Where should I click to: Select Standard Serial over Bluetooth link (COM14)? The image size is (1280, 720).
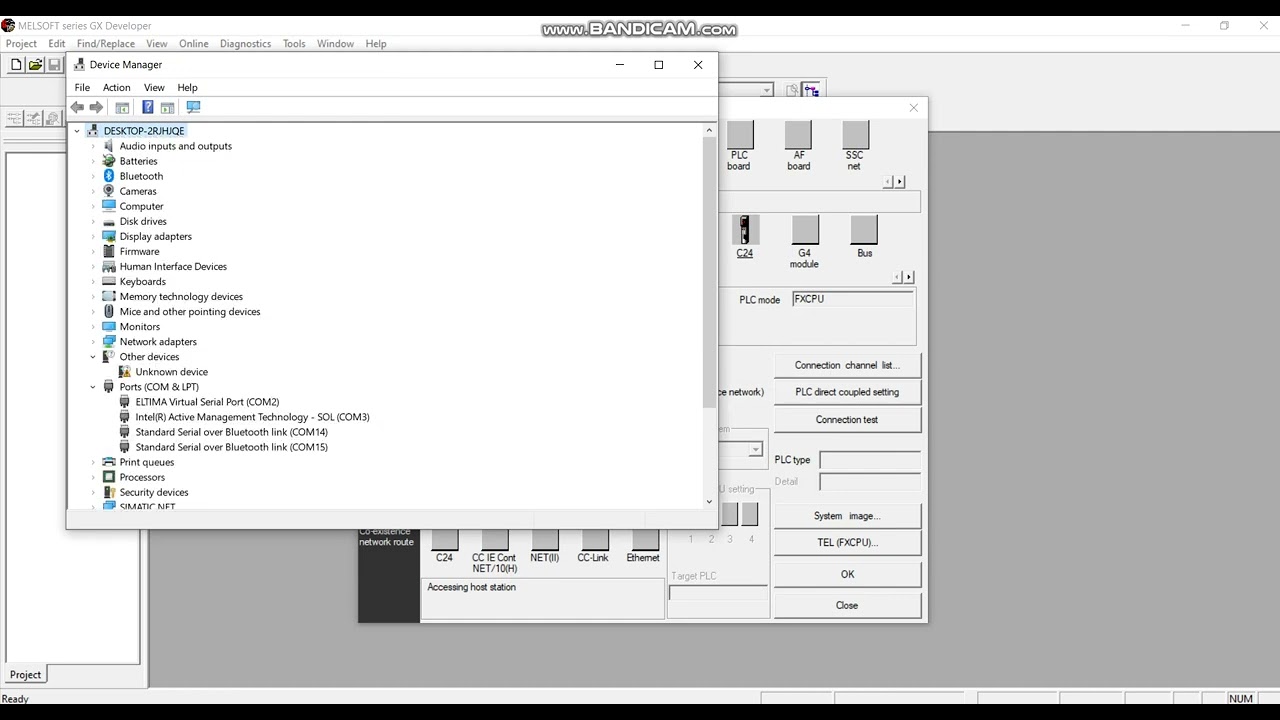[x=231, y=432]
